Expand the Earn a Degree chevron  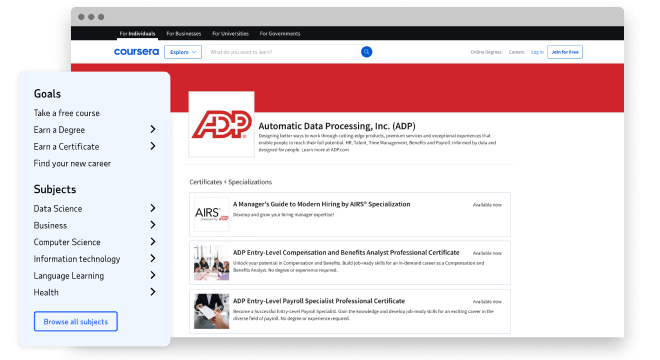153,129
